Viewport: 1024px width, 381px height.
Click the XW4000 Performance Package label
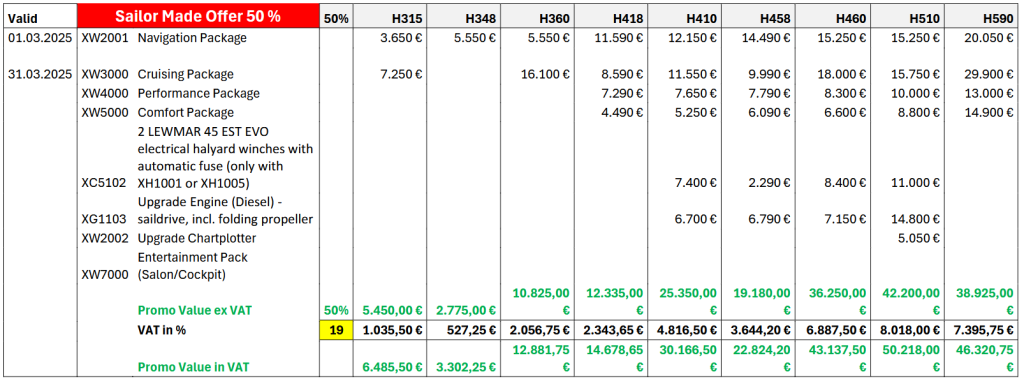170,93
